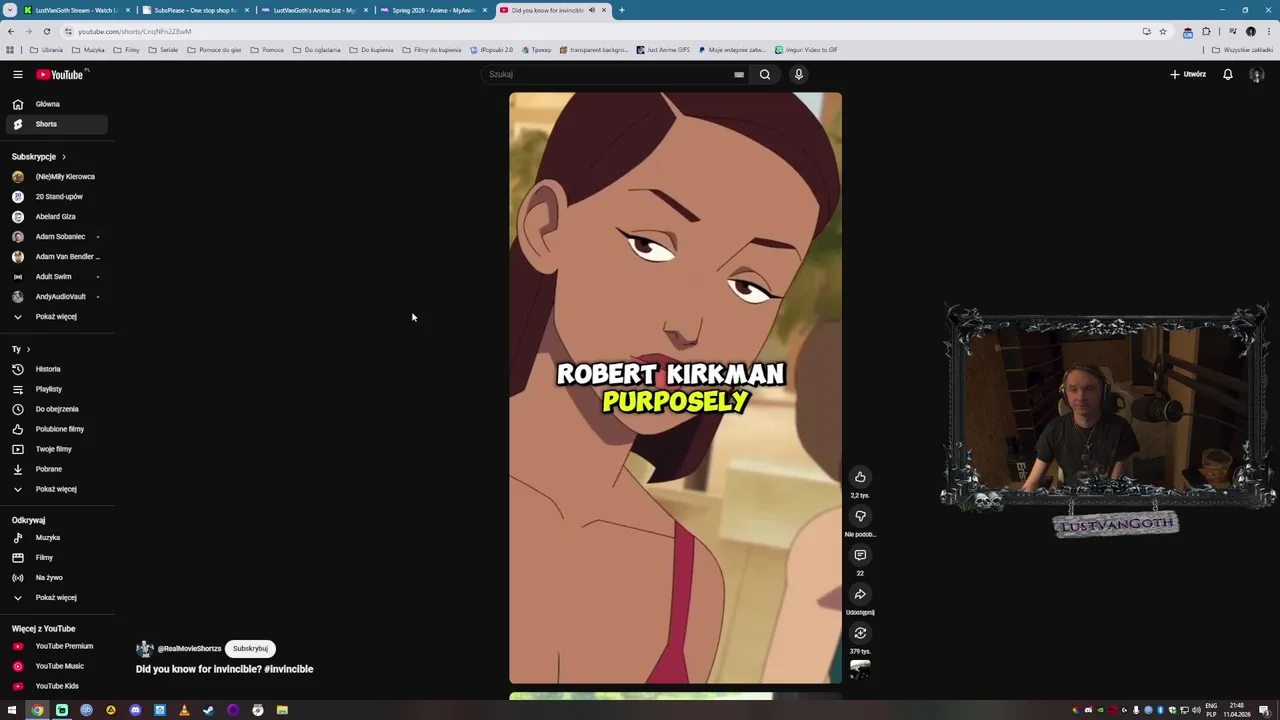Open YouTube Premium link

point(55,646)
